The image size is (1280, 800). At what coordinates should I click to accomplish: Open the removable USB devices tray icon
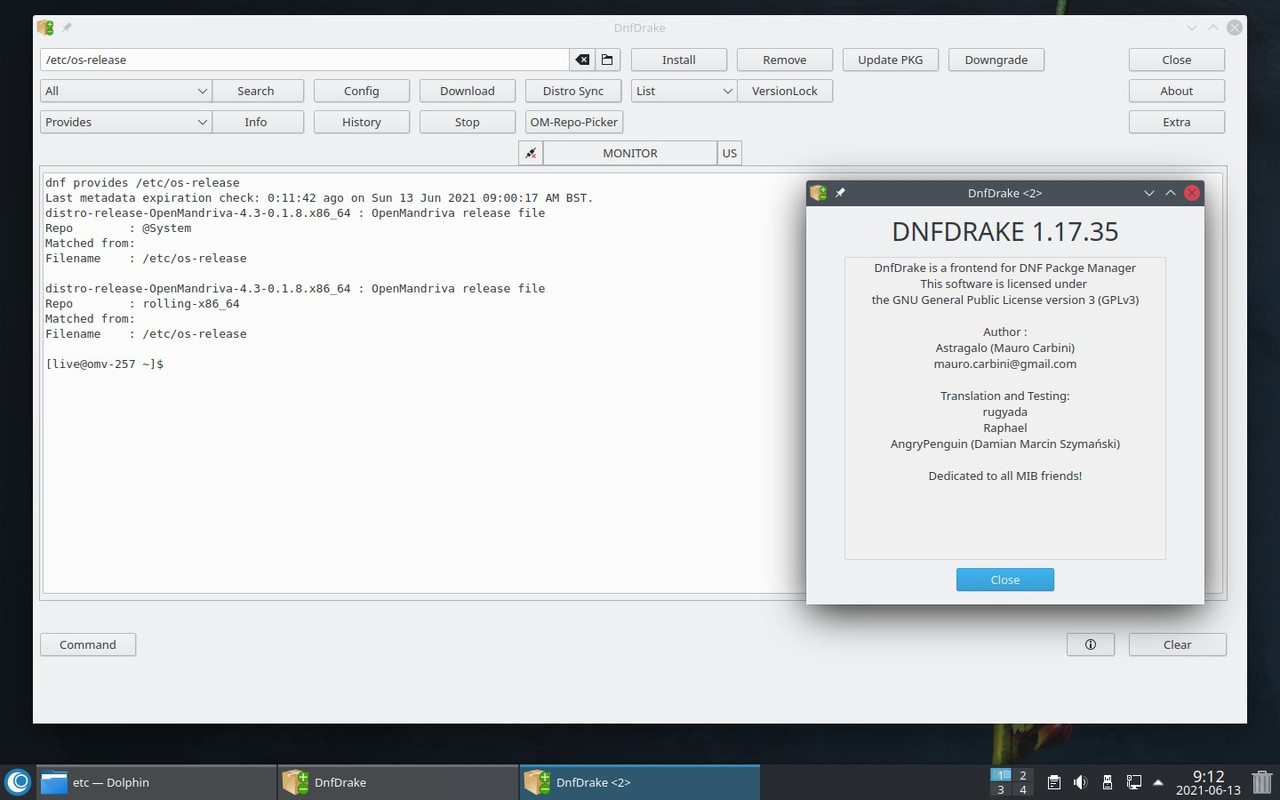tap(1107, 782)
